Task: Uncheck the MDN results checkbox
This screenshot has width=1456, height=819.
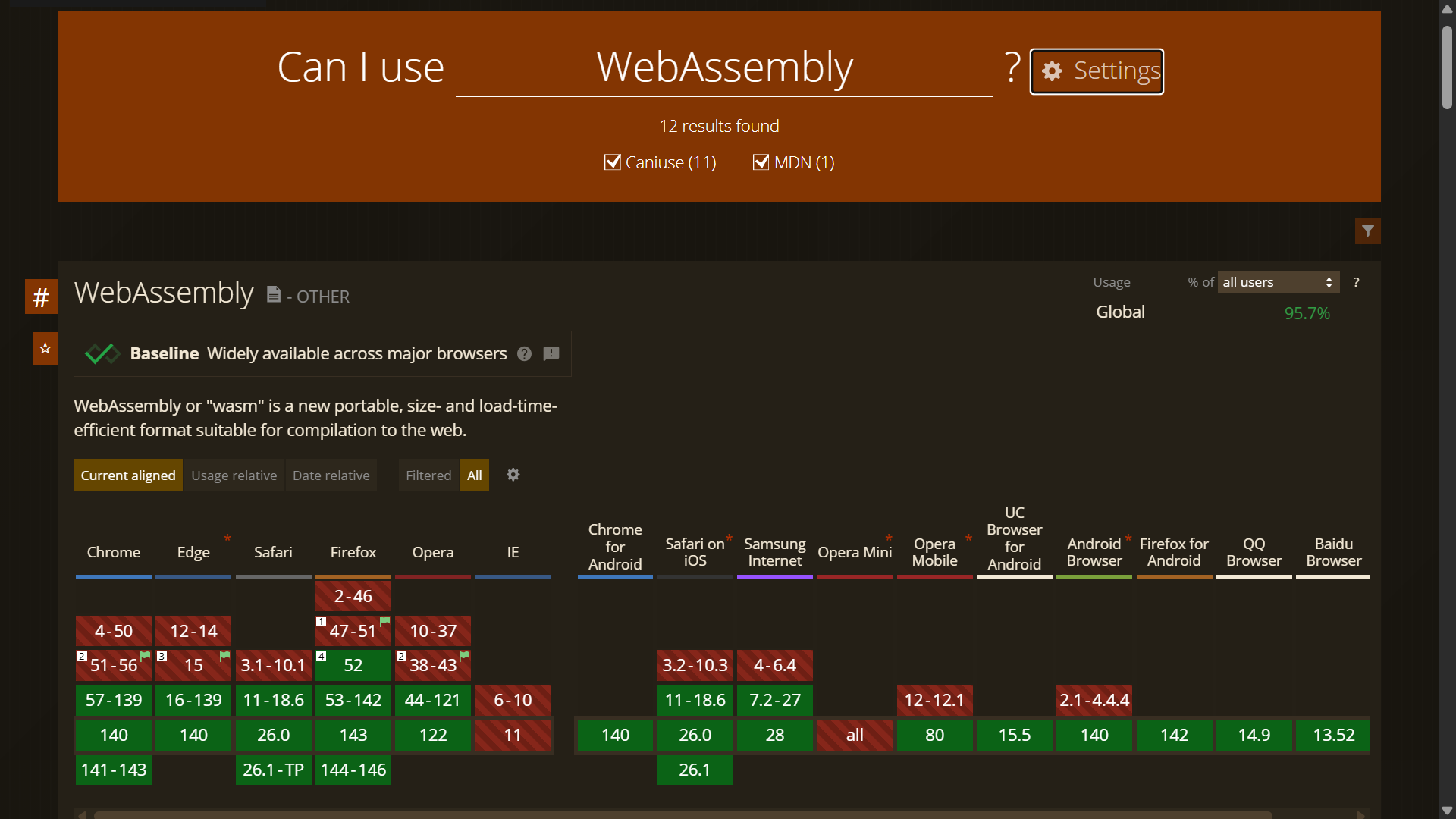Action: click(761, 162)
